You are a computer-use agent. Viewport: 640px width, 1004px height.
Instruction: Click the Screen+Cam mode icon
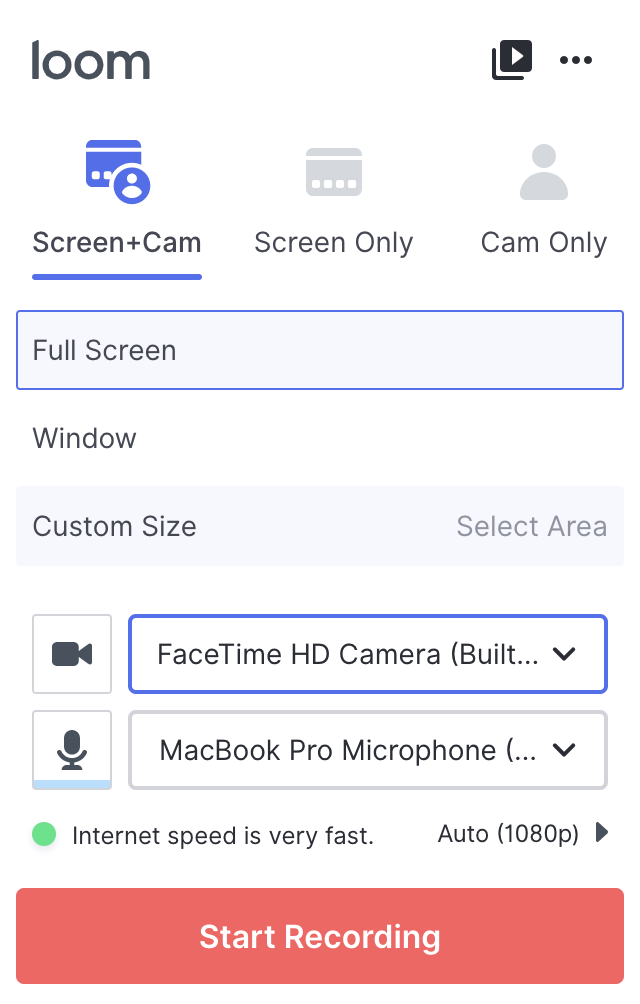click(117, 172)
